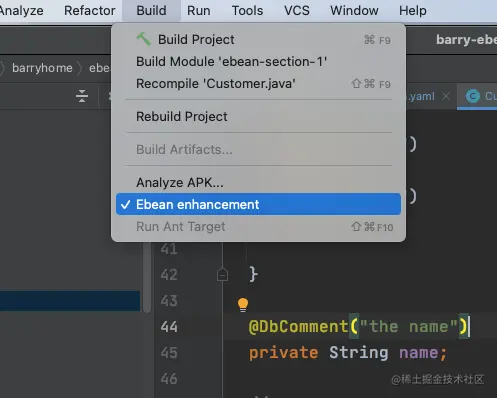Open the Window menu

tap(354, 11)
